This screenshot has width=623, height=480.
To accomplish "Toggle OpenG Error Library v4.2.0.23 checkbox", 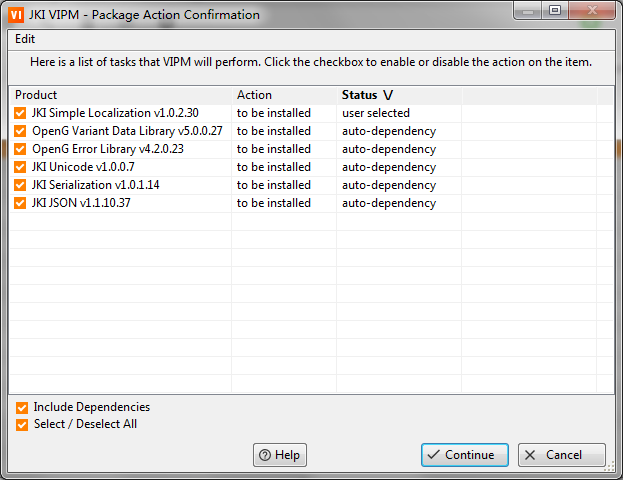I will pos(20,149).
